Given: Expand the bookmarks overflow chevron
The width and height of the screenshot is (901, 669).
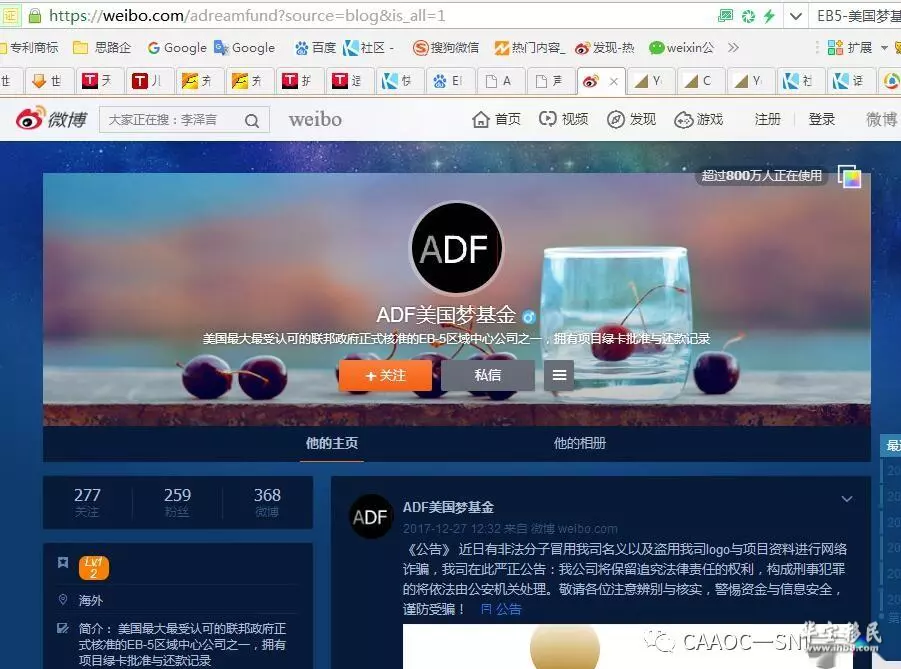Looking at the screenshot, I should click(733, 48).
